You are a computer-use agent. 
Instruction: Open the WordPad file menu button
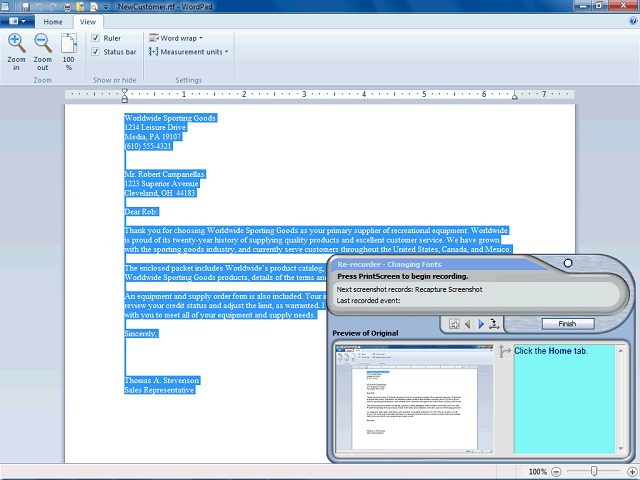[x=17, y=21]
